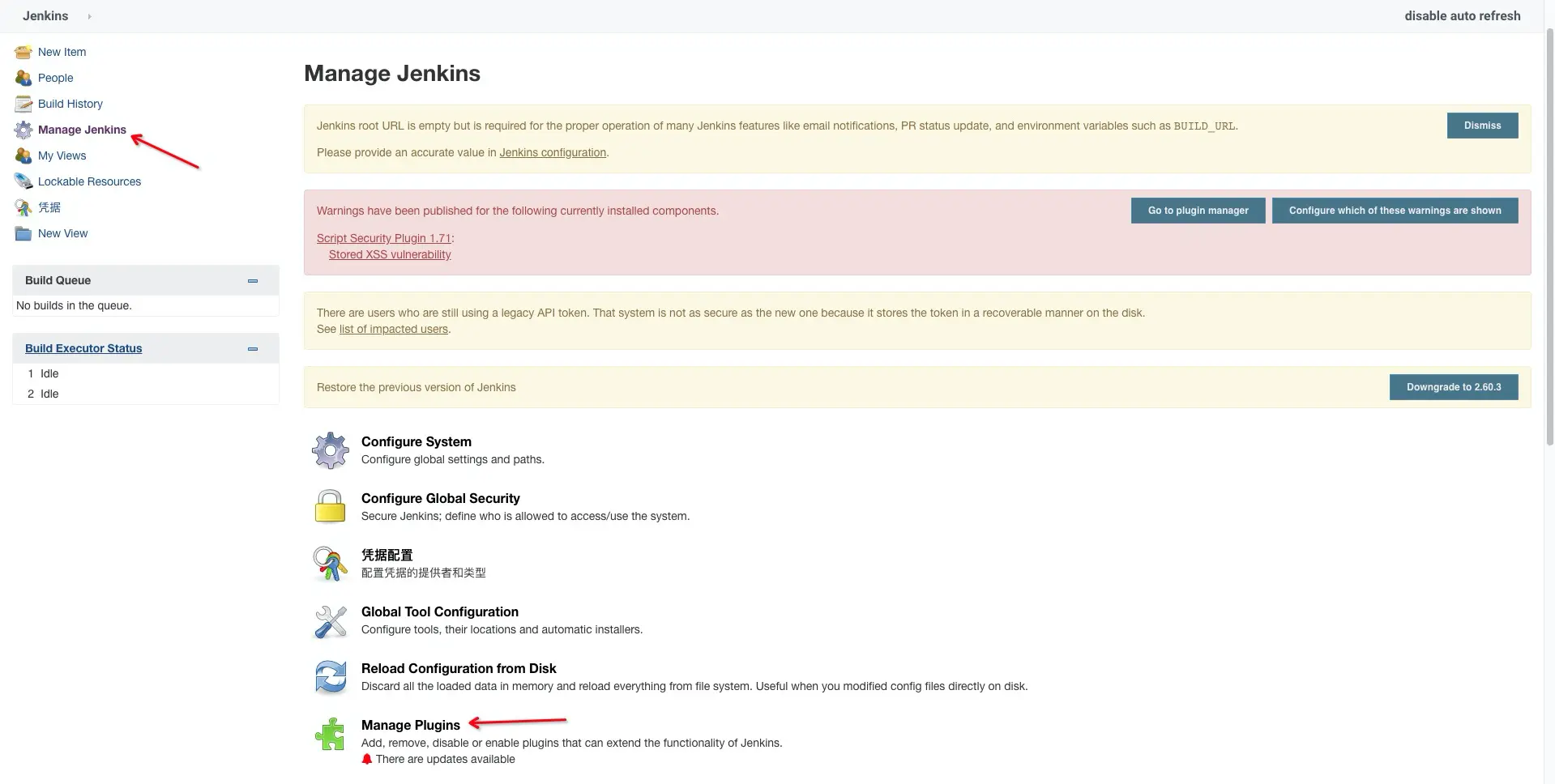Image resolution: width=1555 pixels, height=784 pixels.
Task: Click the New Item box icon
Action: tap(23, 53)
